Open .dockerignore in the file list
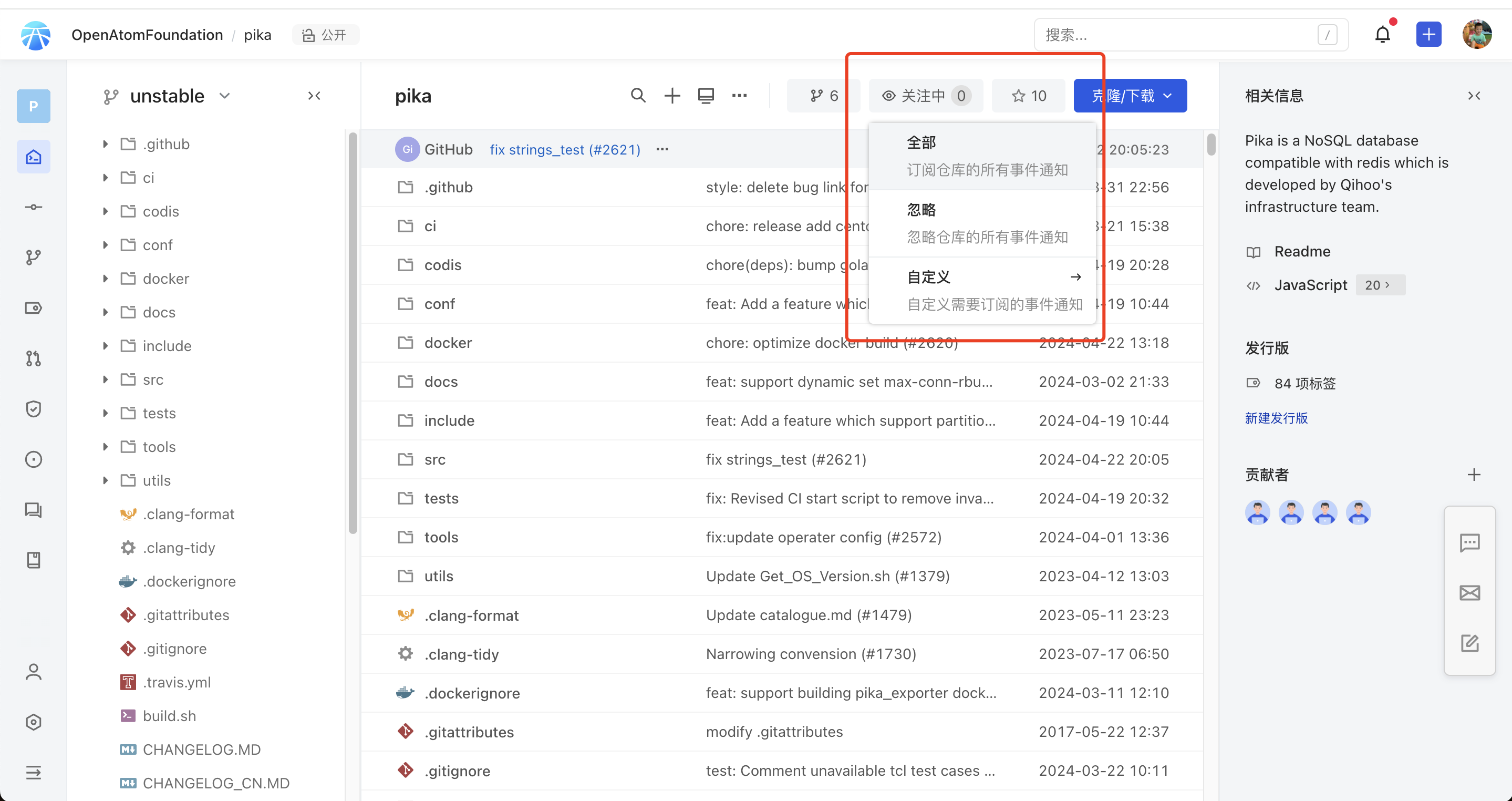This screenshot has width=1512, height=801. pos(472,693)
